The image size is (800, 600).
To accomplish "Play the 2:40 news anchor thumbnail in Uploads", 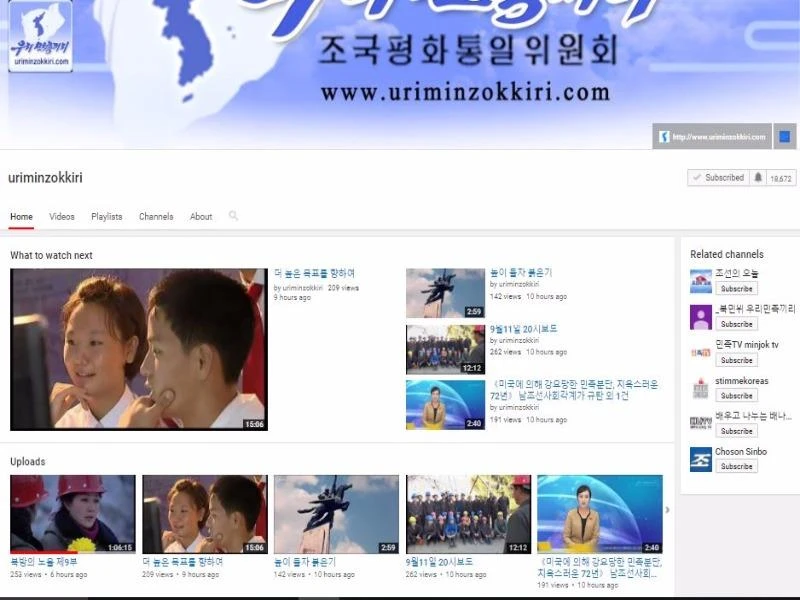I will point(600,514).
